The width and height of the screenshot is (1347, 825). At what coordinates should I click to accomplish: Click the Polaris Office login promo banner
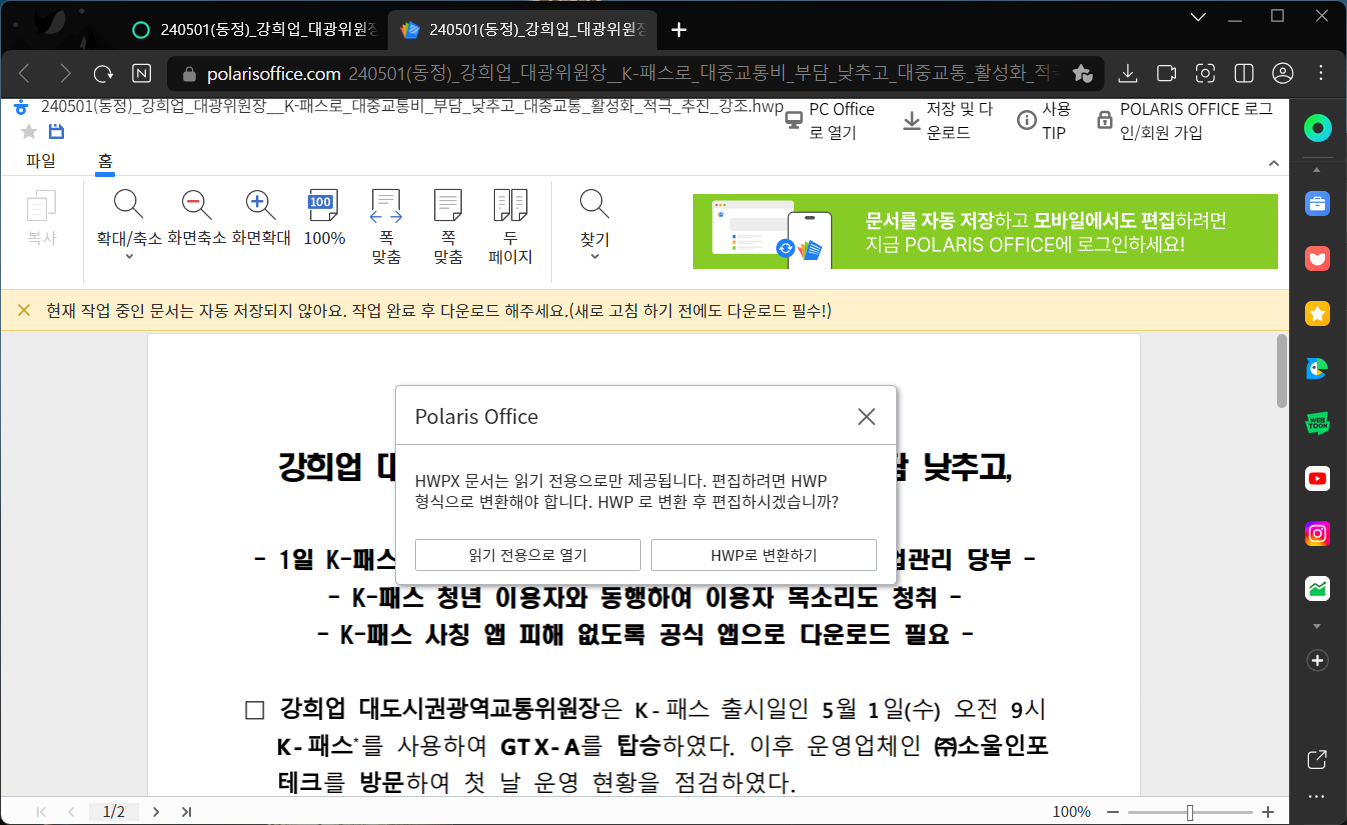click(x=985, y=231)
